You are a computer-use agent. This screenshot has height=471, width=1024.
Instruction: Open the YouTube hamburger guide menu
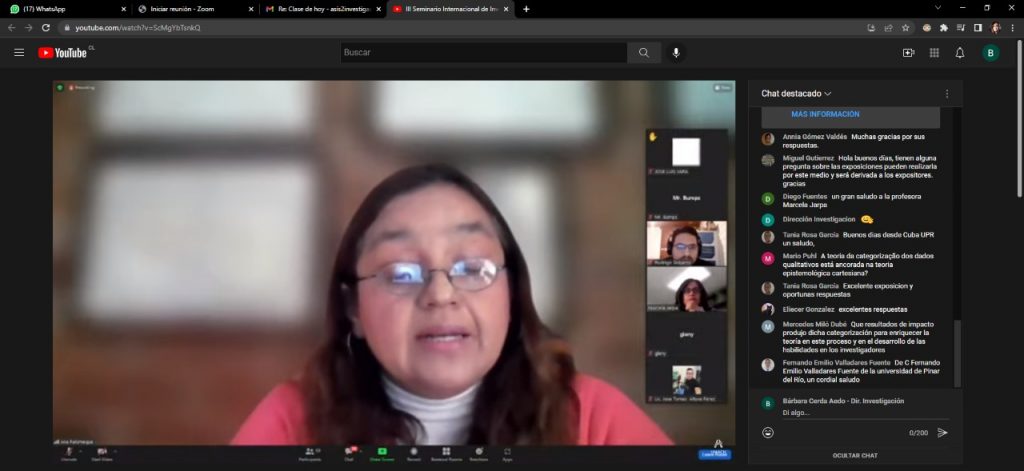pyautogui.click(x=19, y=52)
